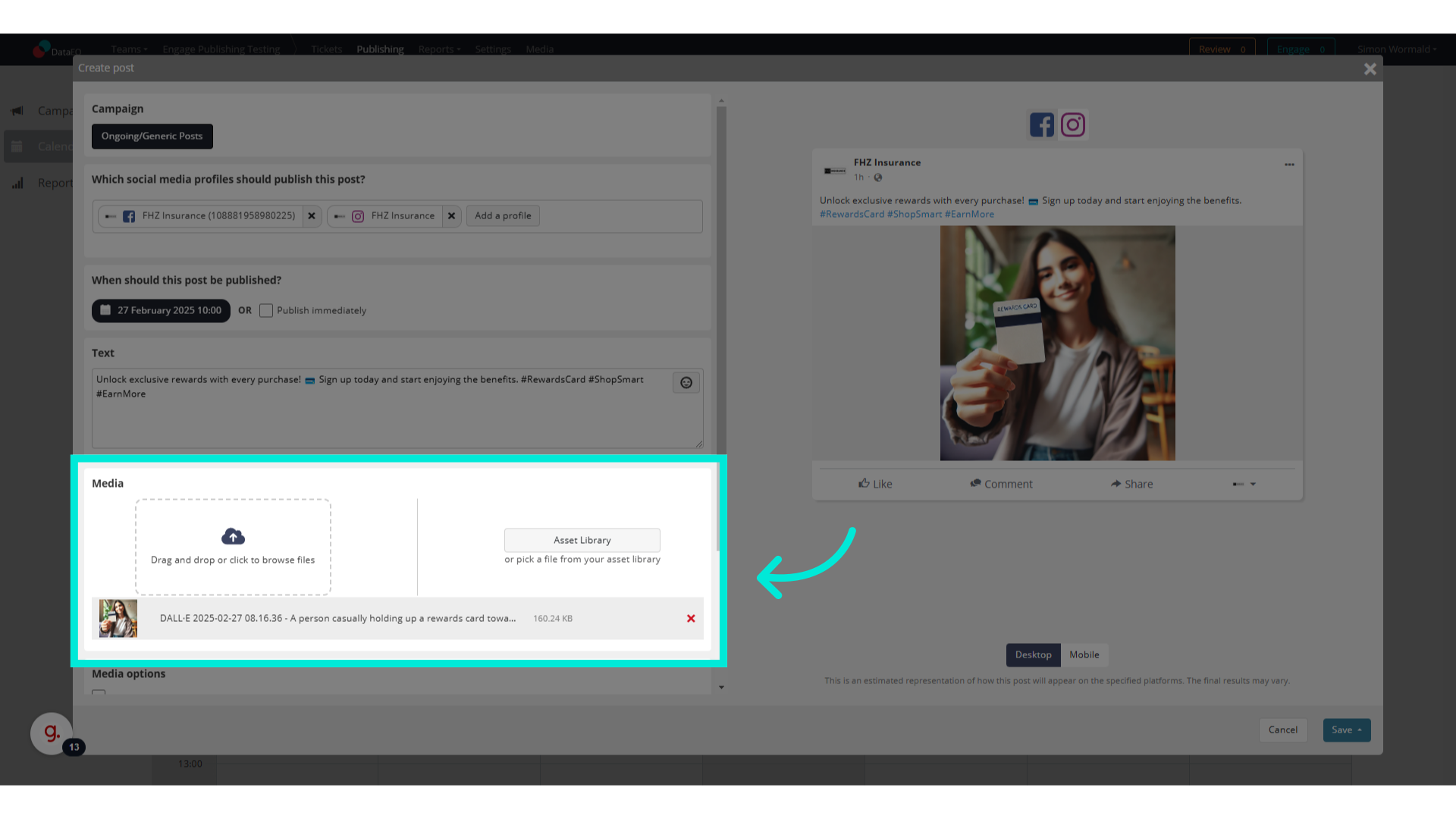Screen dimensions: 1456x819
Task: Click the Instagram preview icon
Action: tap(1073, 124)
